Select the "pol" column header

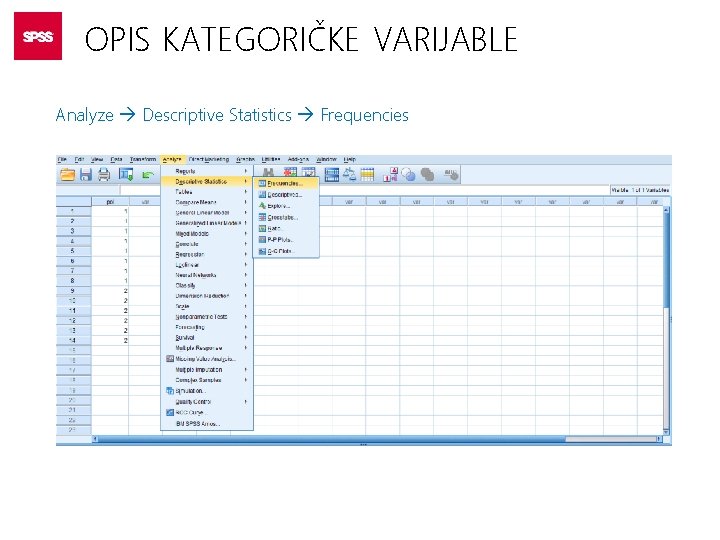pos(110,202)
